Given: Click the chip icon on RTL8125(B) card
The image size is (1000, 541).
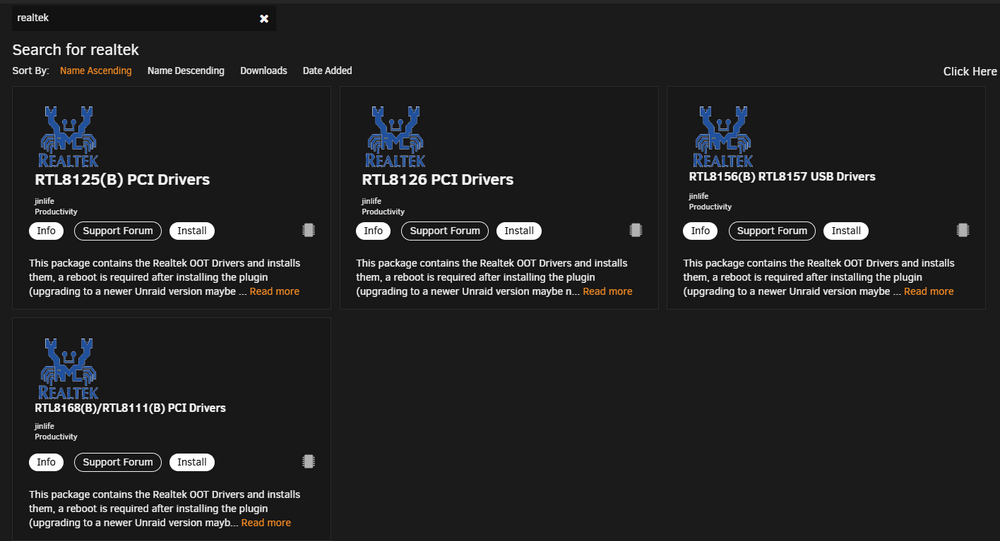Looking at the screenshot, I should click(309, 230).
